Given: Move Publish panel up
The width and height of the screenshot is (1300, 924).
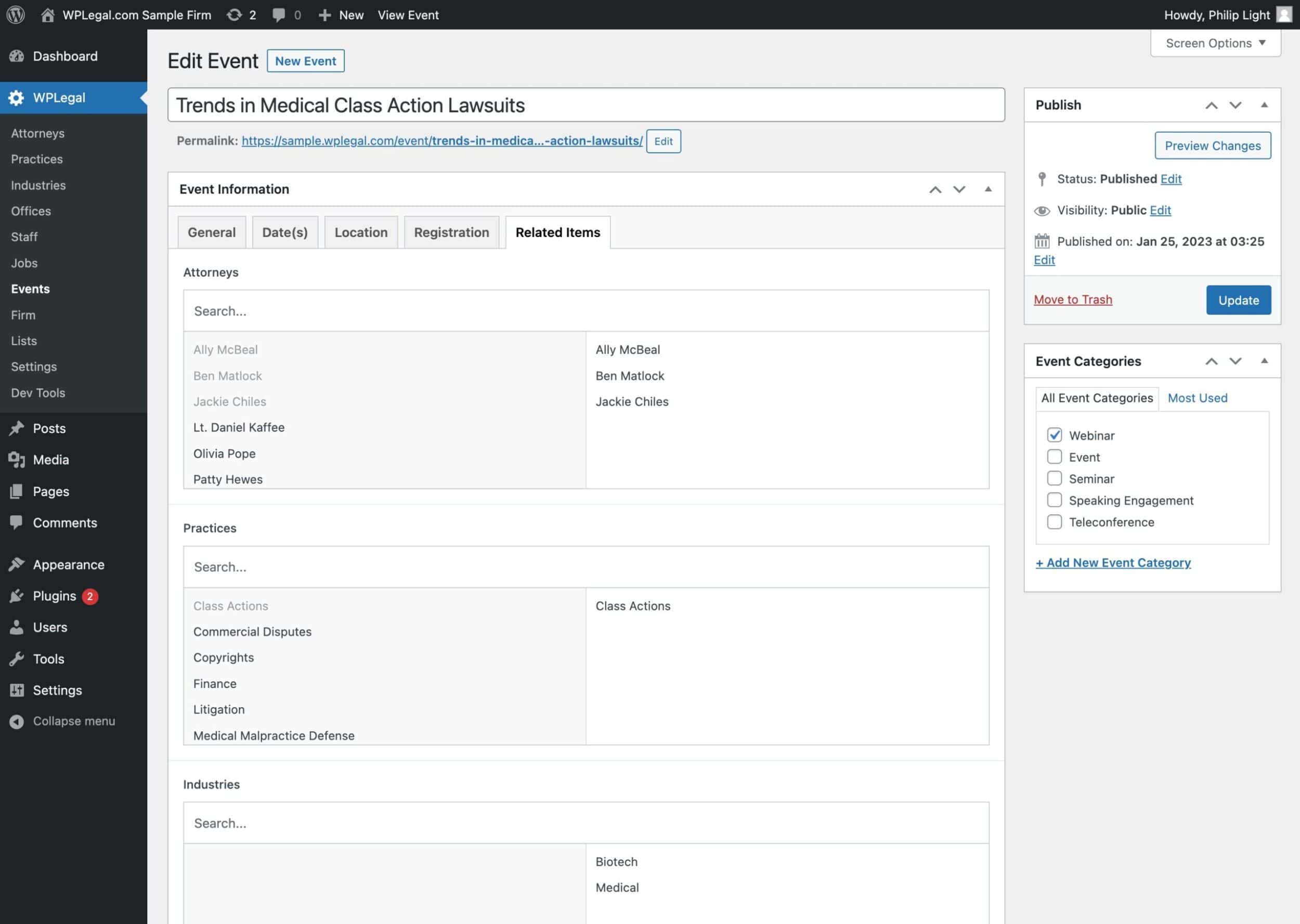Looking at the screenshot, I should point(1211,105).
